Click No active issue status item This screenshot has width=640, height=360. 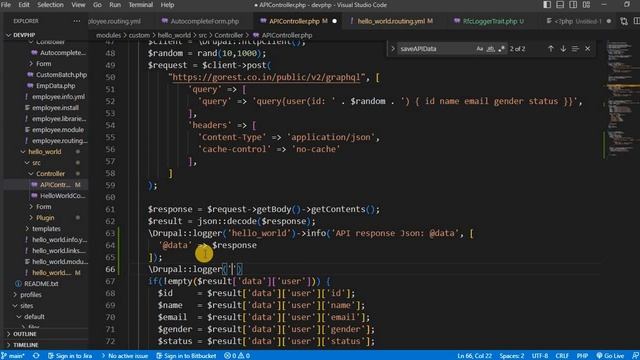[x=124, y=356]
